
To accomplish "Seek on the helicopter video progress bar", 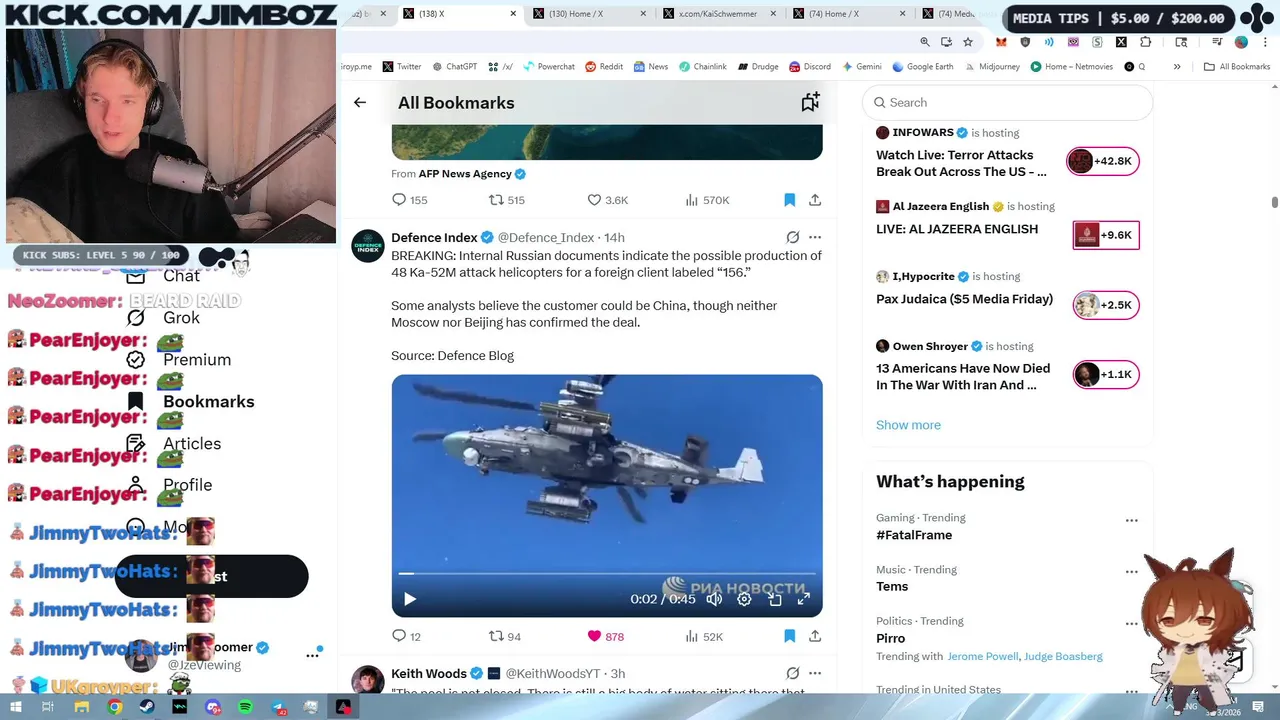I will tap(607, 574).
